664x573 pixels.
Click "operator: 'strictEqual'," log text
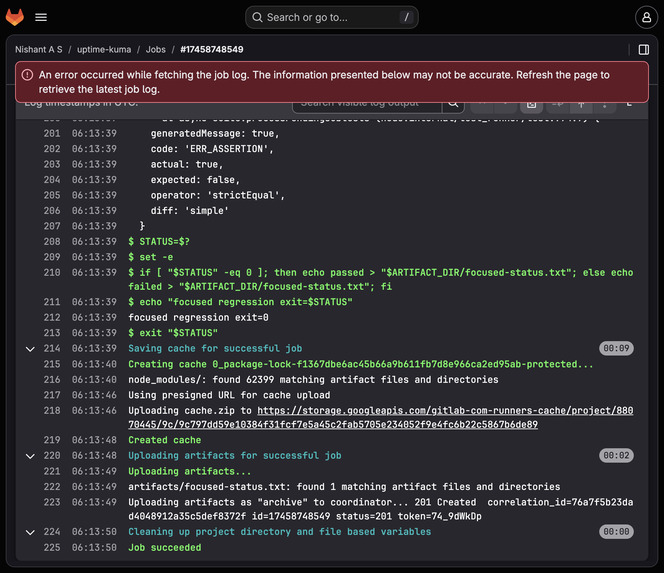pyautogui.click(x=218, y=195)
